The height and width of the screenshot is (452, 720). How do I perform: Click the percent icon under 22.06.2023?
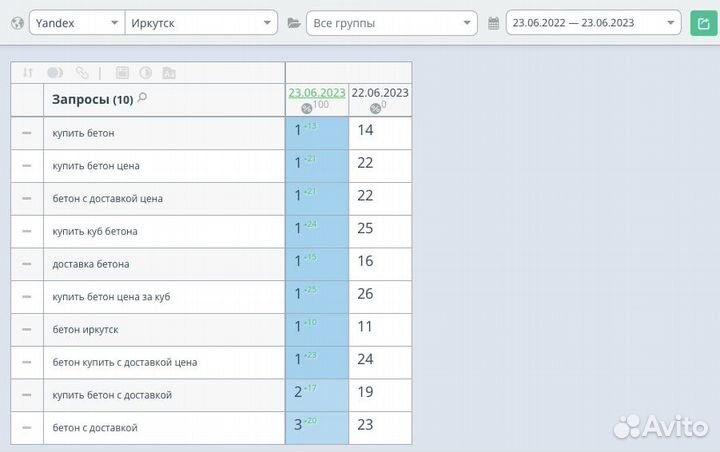(x=375, y=108)
